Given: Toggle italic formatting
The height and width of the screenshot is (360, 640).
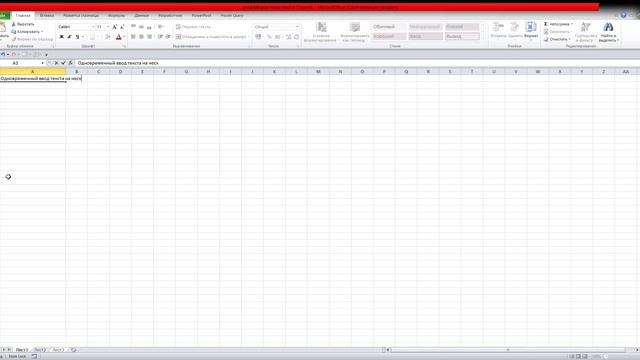Looking at the screenshot, I should 69,37.
